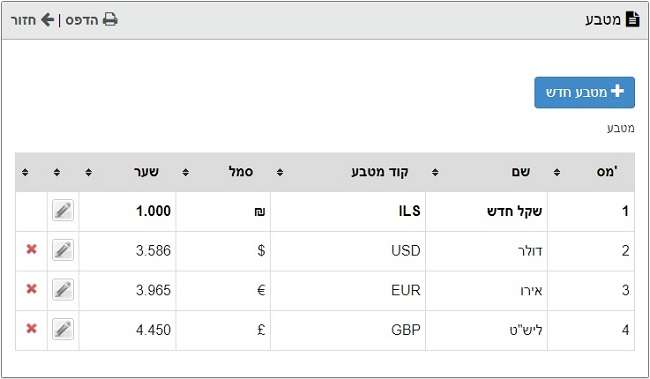Select the 3.586 rate cell
The image size is (650, 379).
[x=127, y=250]
